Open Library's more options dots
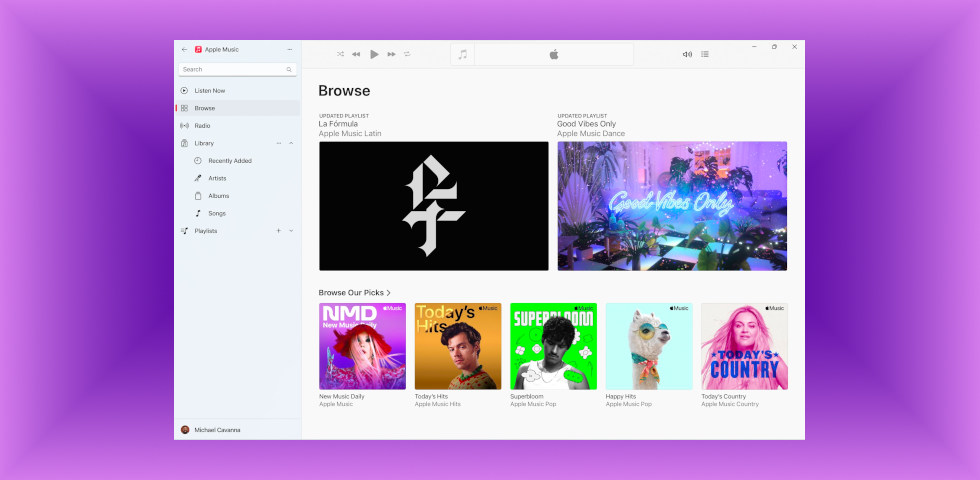The image size is (980, 480). pyautogui.click(x=279, y=143)
